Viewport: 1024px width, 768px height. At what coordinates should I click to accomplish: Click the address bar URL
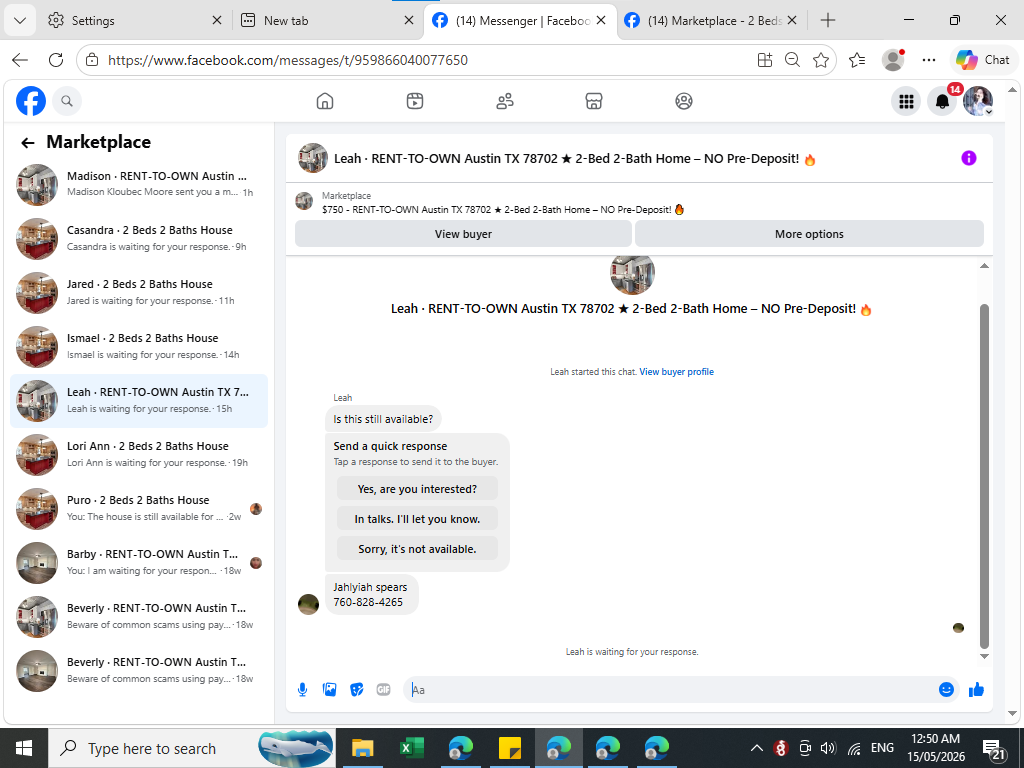point(287,60)
